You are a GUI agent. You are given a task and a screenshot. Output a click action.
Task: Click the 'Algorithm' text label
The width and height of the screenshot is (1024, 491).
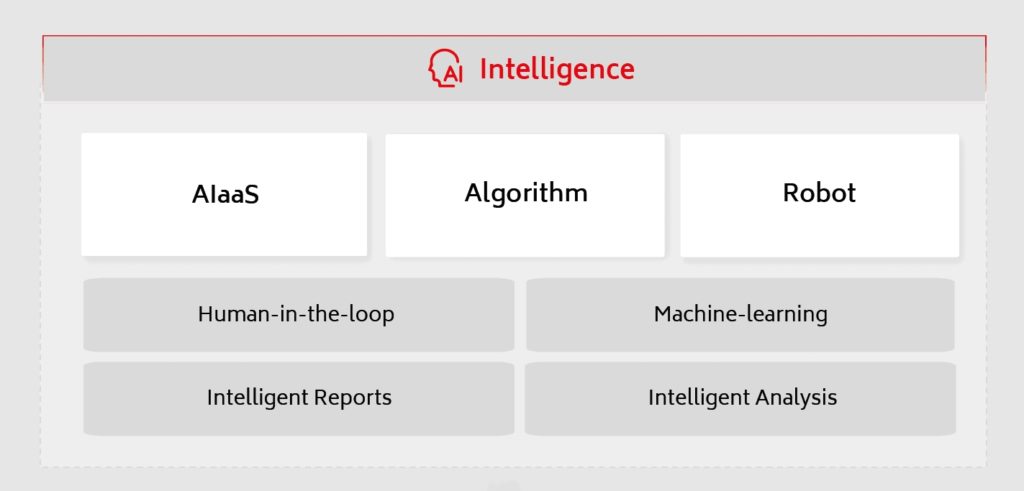point(526,192)
